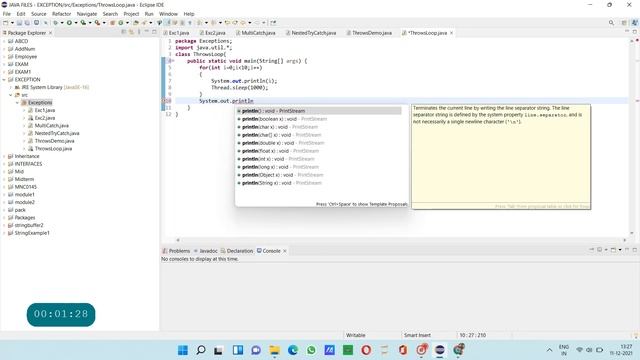The width and height of the screenshot is (640, 360).
Task: Click the Windows Start button
Action: point(183,350)
